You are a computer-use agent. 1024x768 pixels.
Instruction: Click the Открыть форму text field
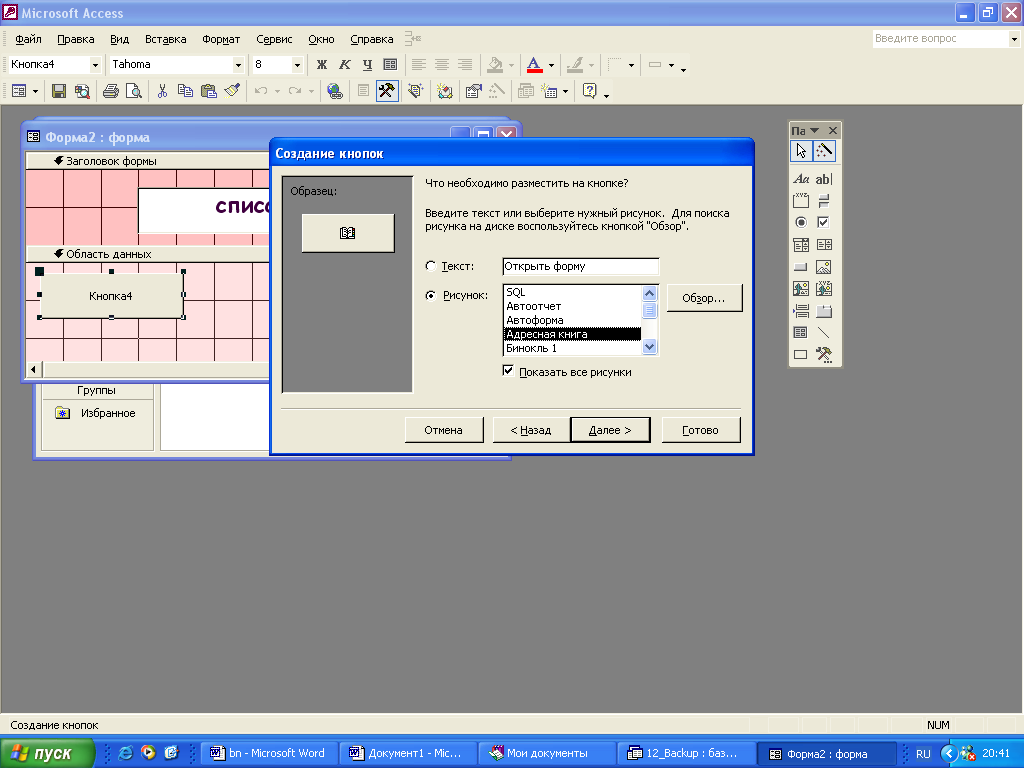[x=581, y=266]
